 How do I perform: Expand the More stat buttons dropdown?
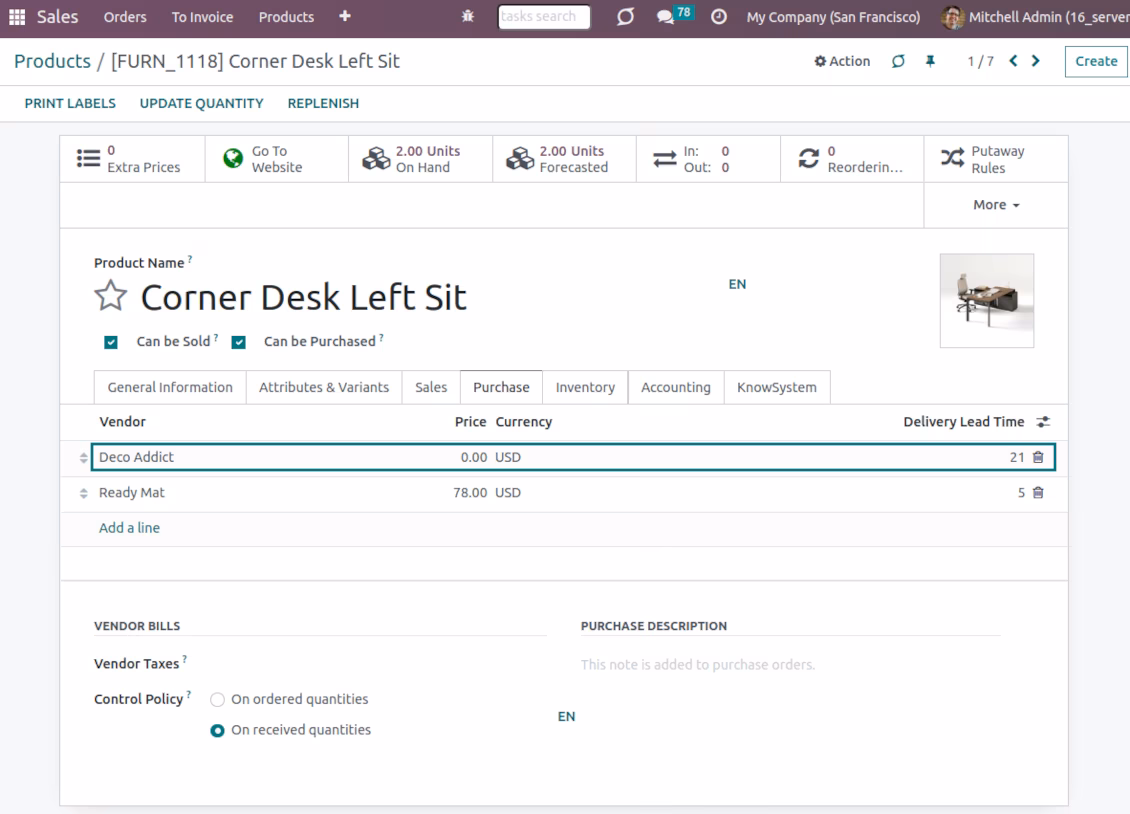click(x=996, y=205)
